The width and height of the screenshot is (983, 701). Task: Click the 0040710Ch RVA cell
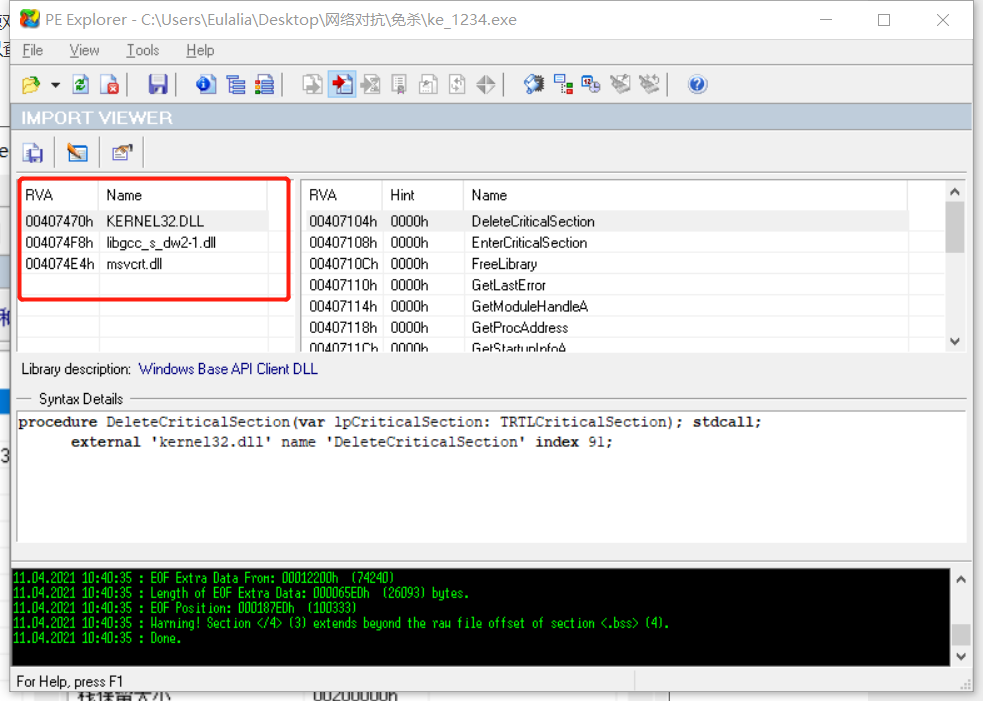(x=343, y=264)
